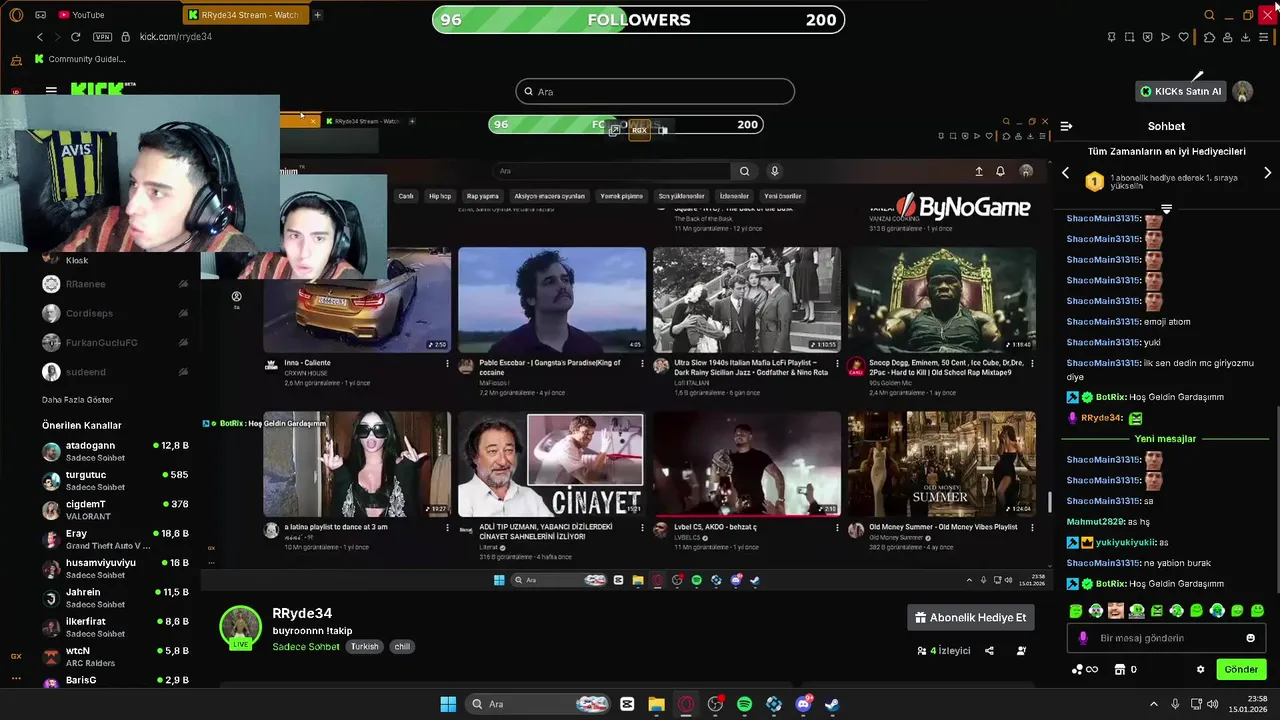The height and width of the screenshot is (720, 1280).
Task: Open Opera easy setup menu icon
Action: pyautogui.click(x=1265, y=37)
